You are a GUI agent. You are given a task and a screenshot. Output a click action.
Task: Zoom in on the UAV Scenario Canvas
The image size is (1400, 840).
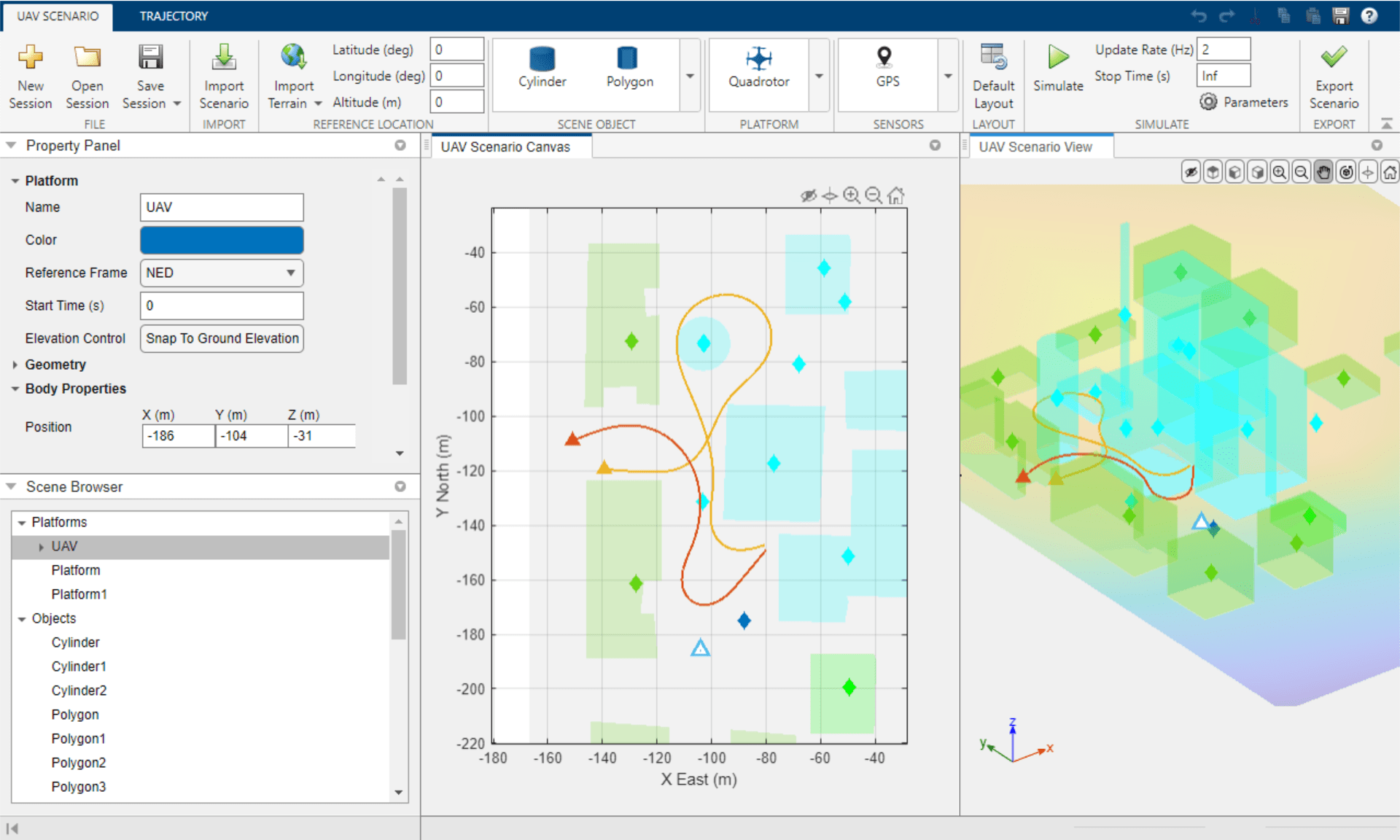coord(851,195)
